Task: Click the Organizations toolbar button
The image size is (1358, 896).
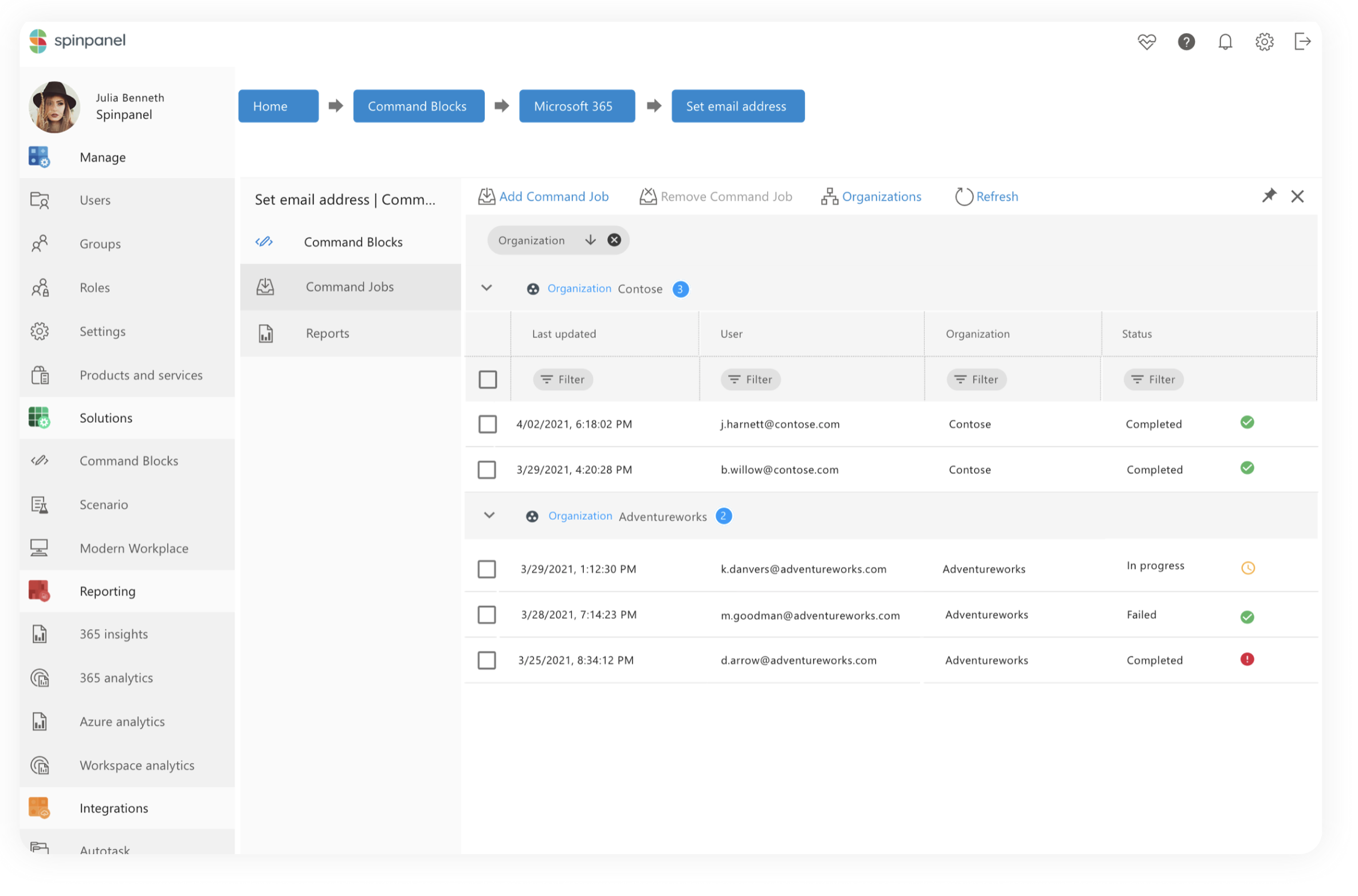Action: [x=870, y=197]
